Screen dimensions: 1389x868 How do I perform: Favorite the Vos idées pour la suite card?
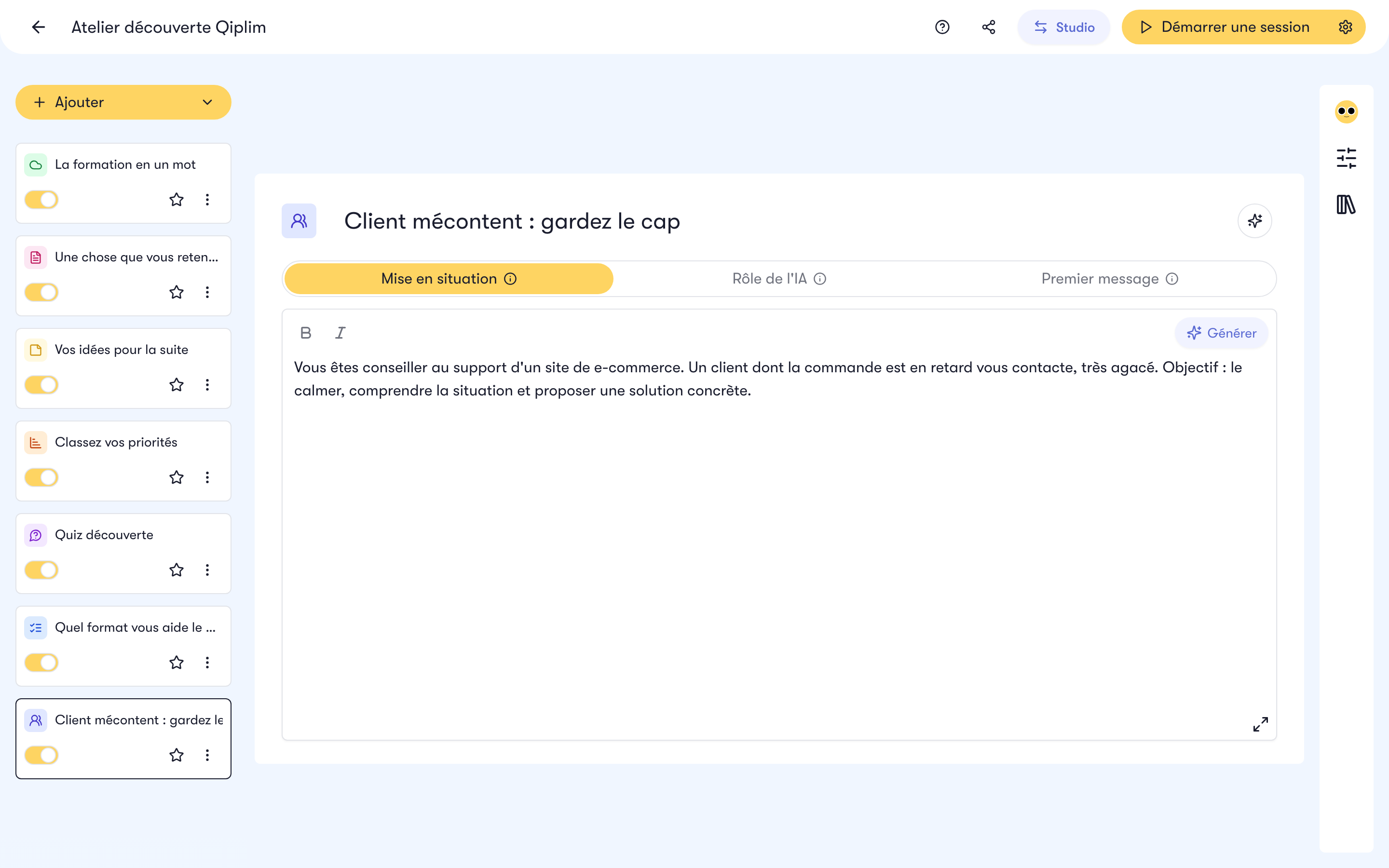(176, 385)
